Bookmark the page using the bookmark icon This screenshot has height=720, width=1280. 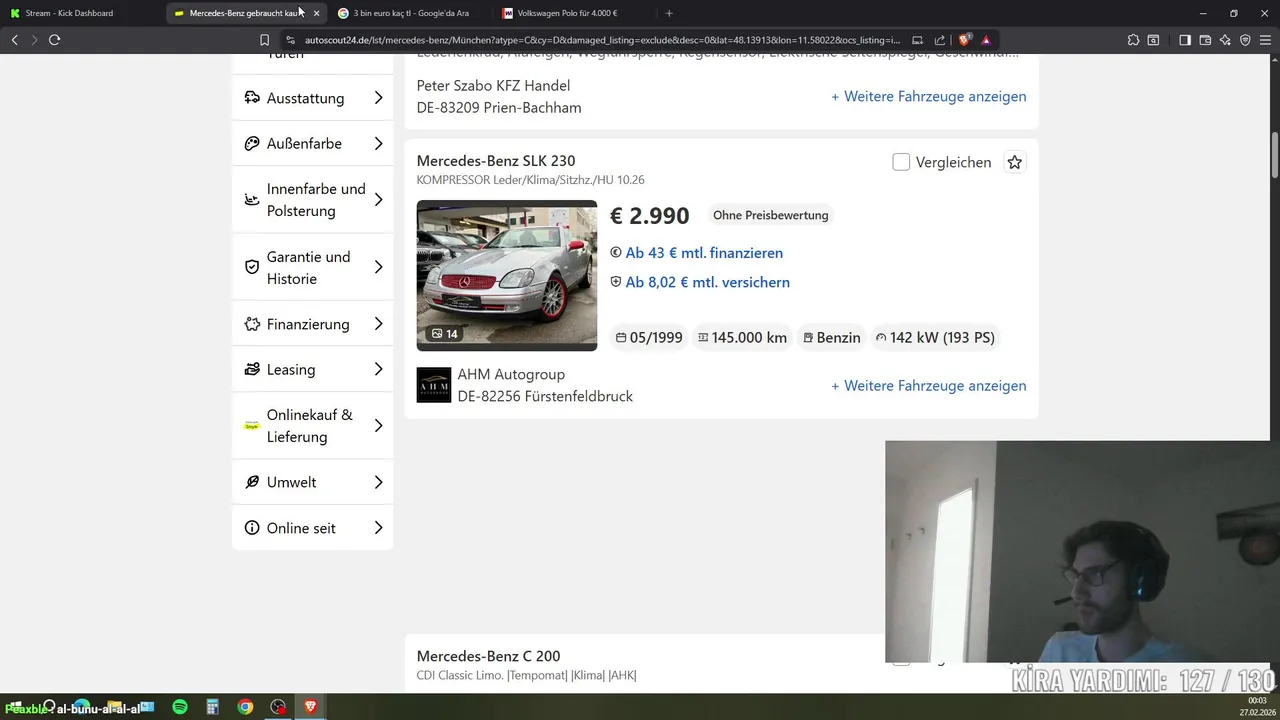(x=264, y=40)
